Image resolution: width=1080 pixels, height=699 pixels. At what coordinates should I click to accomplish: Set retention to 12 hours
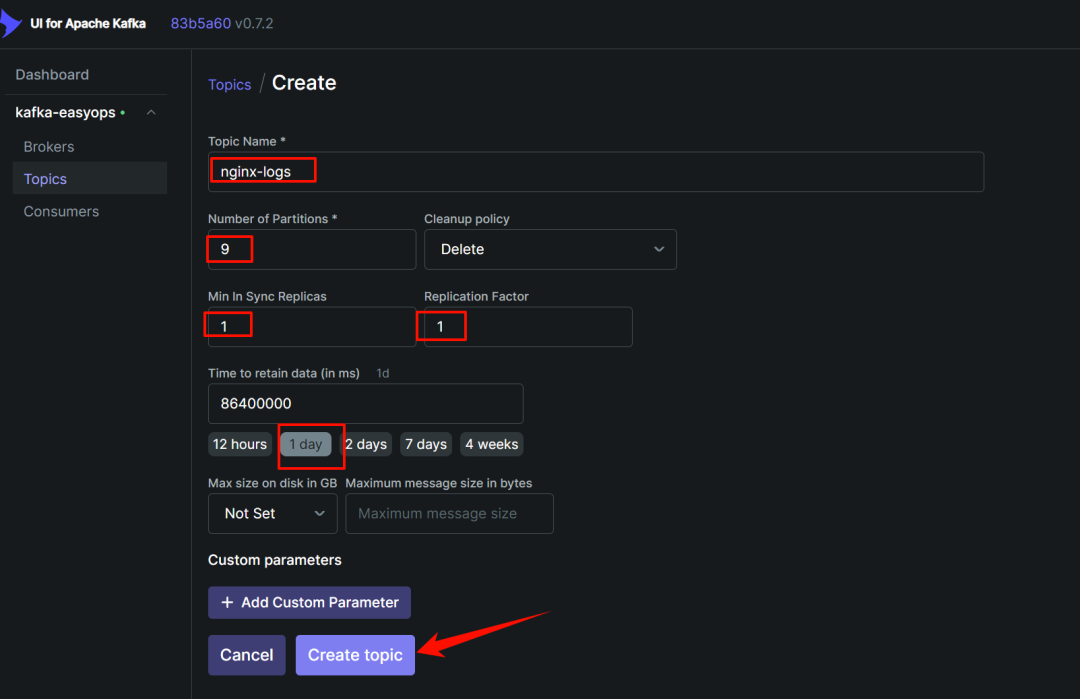coord(240,444)
